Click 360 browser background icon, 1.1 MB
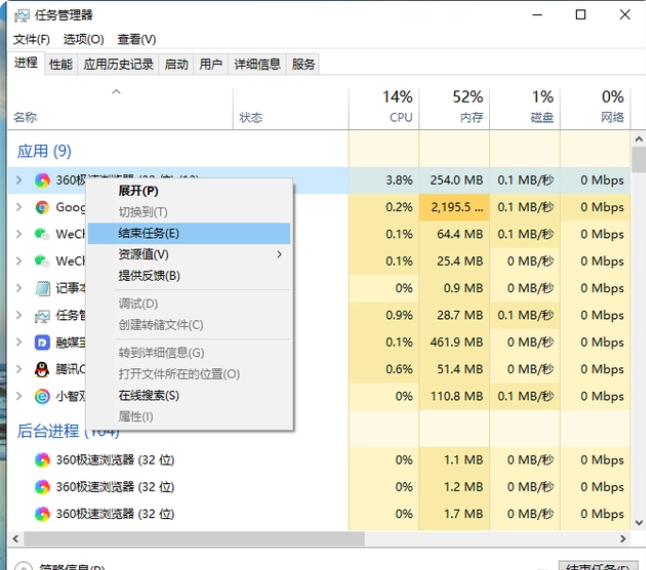Viewport: 646px width, 570px height. coord(42,460)
